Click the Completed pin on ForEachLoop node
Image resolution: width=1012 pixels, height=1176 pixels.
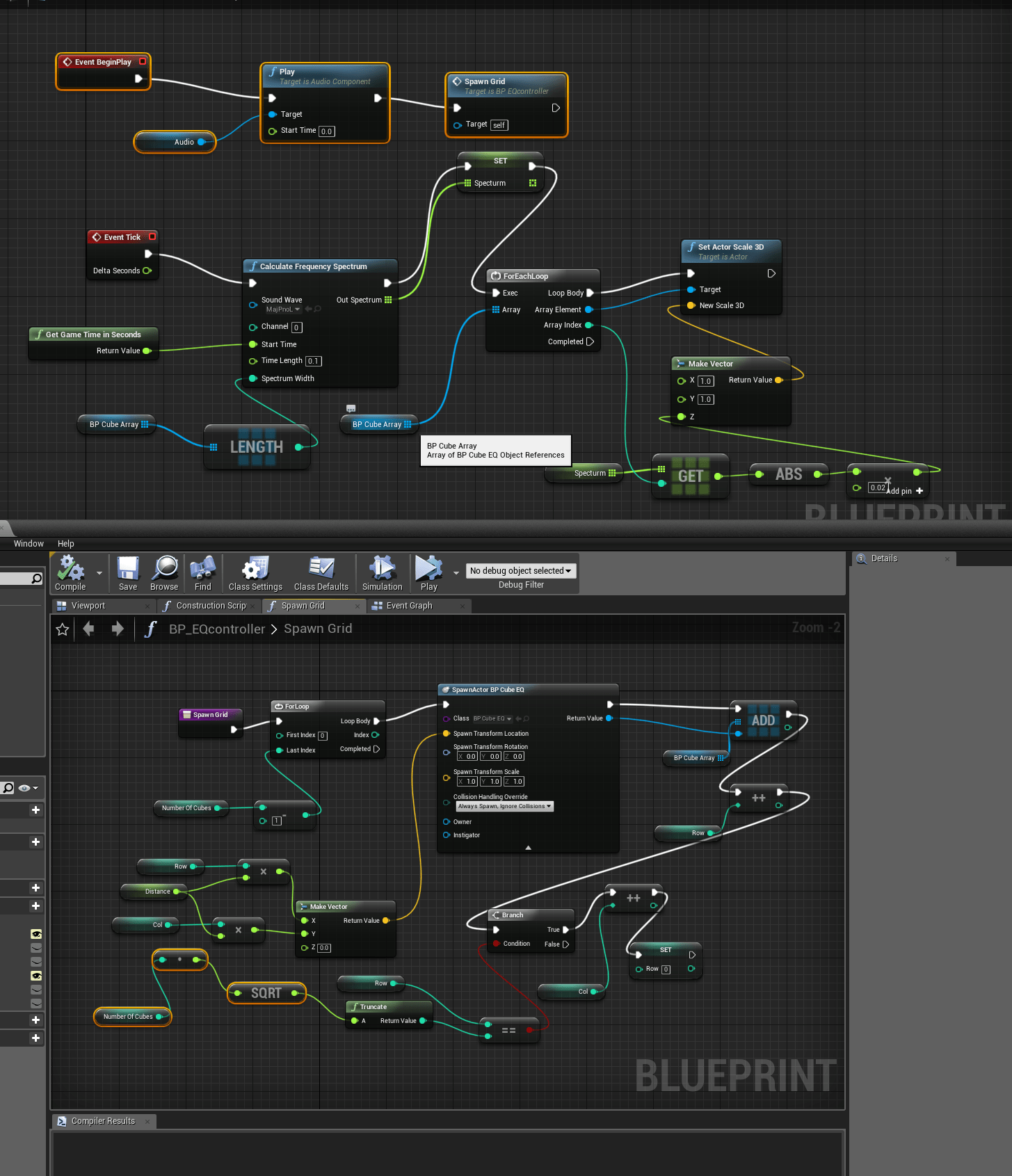(590, 342)
